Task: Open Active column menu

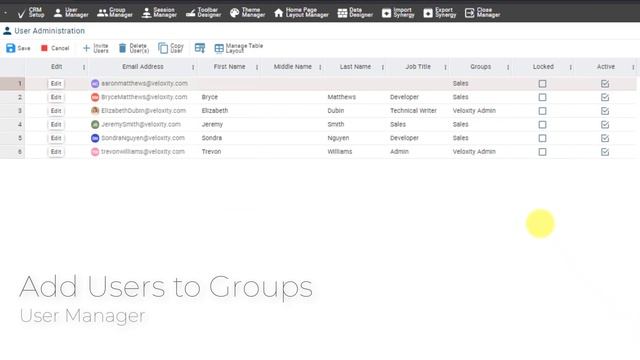Action: pyautogui.click(x=633, y=67)
